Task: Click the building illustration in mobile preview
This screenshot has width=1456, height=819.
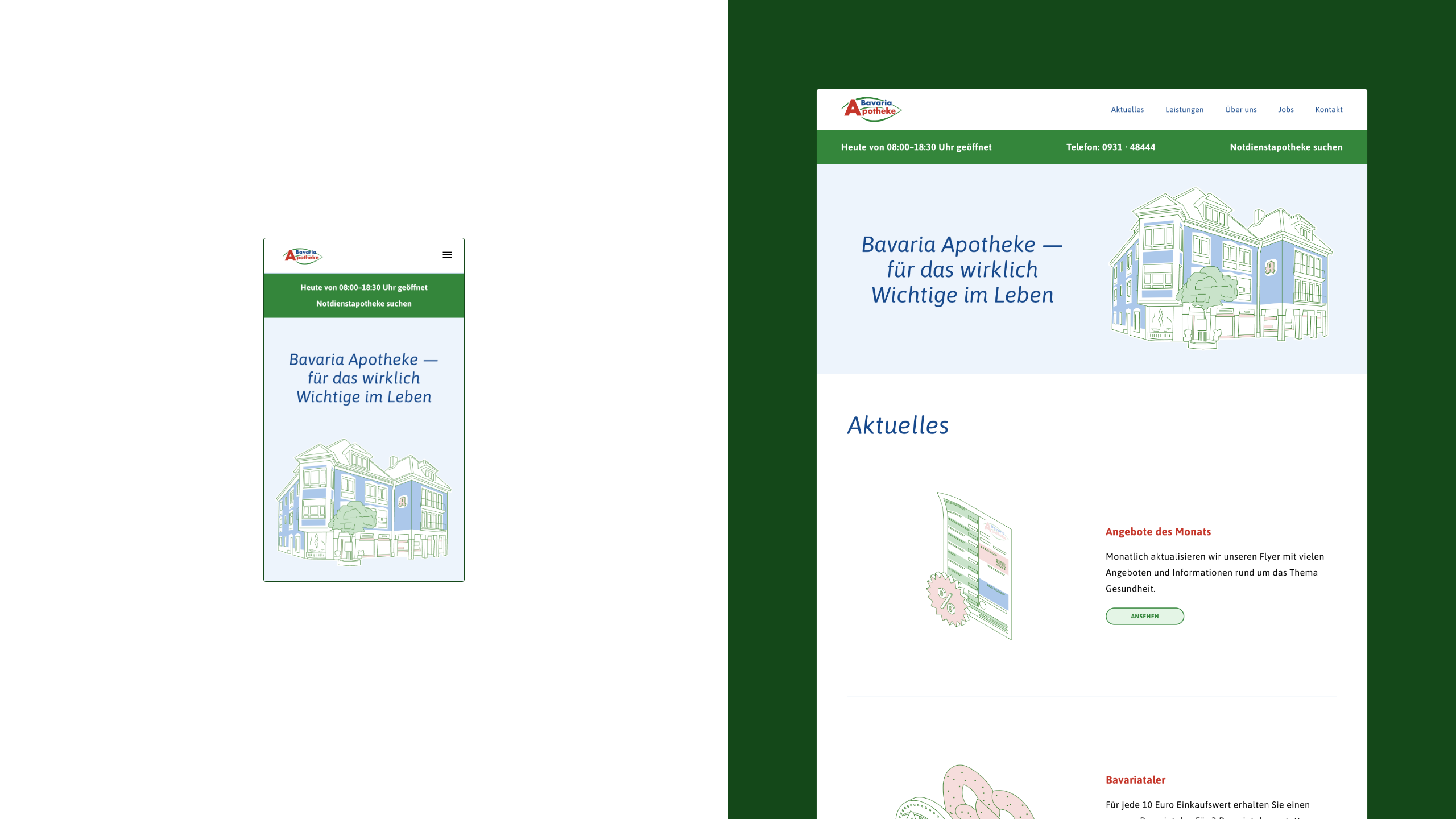Action: tap(364, 502)
